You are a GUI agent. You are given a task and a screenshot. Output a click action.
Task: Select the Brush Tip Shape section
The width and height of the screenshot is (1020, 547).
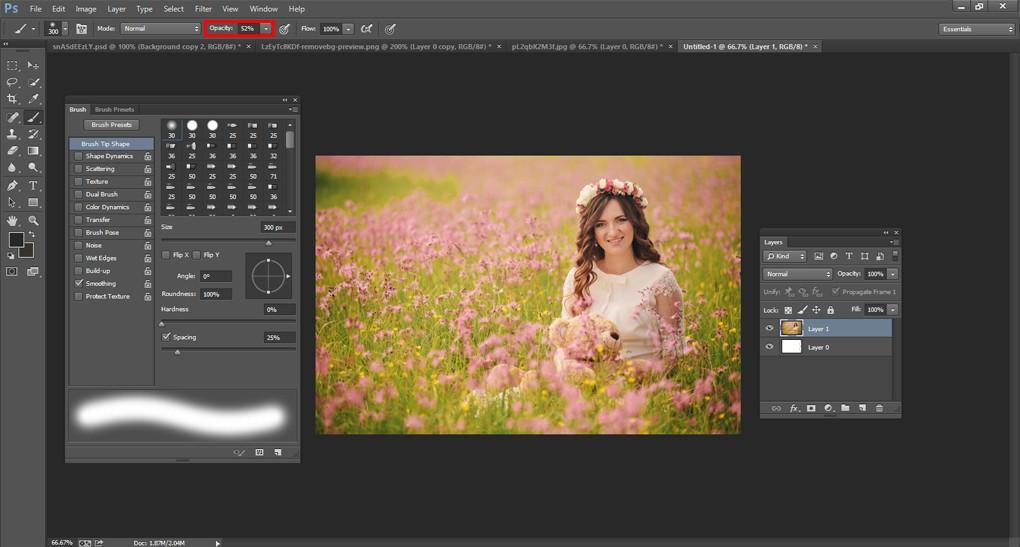pyautogui.click(x=111, y=144)
